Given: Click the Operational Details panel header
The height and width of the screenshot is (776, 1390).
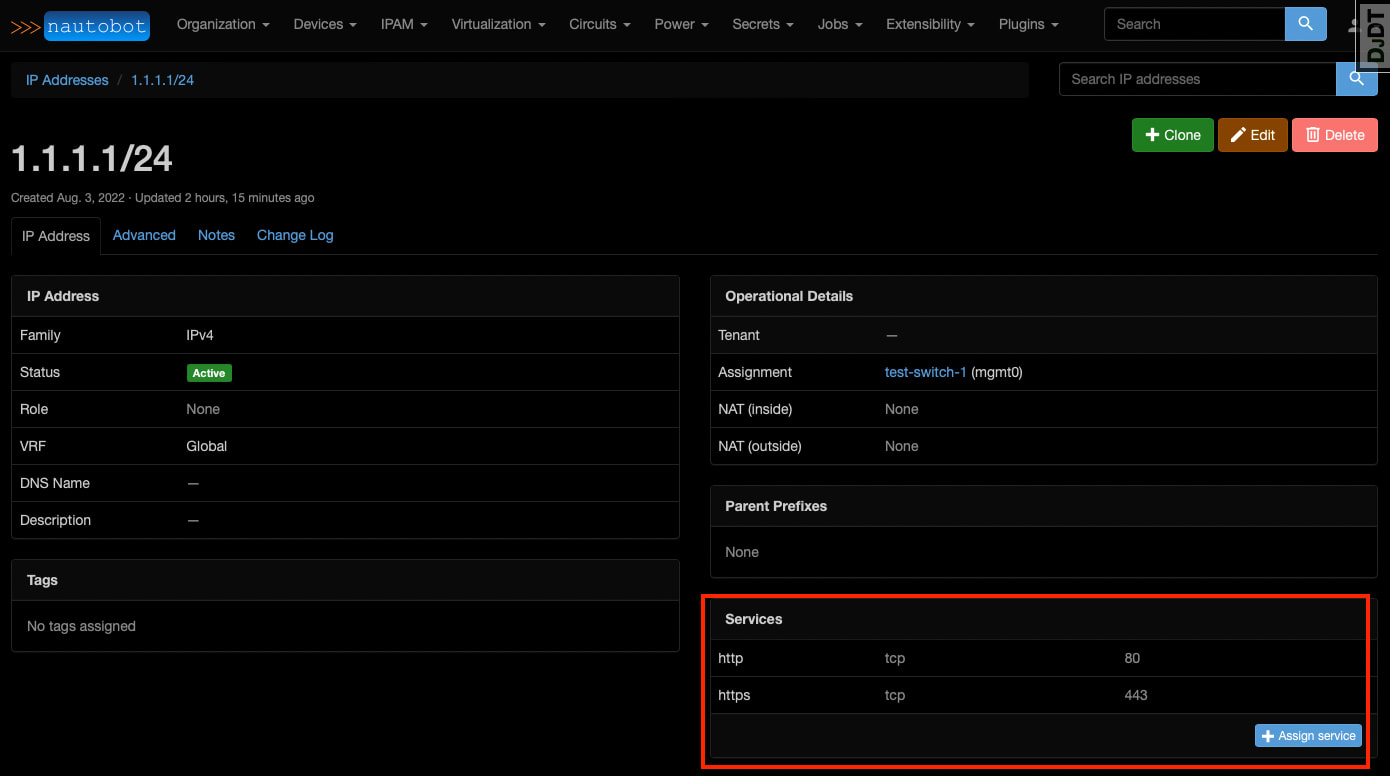Looking at the screenshot, I should coord(1044,296).
